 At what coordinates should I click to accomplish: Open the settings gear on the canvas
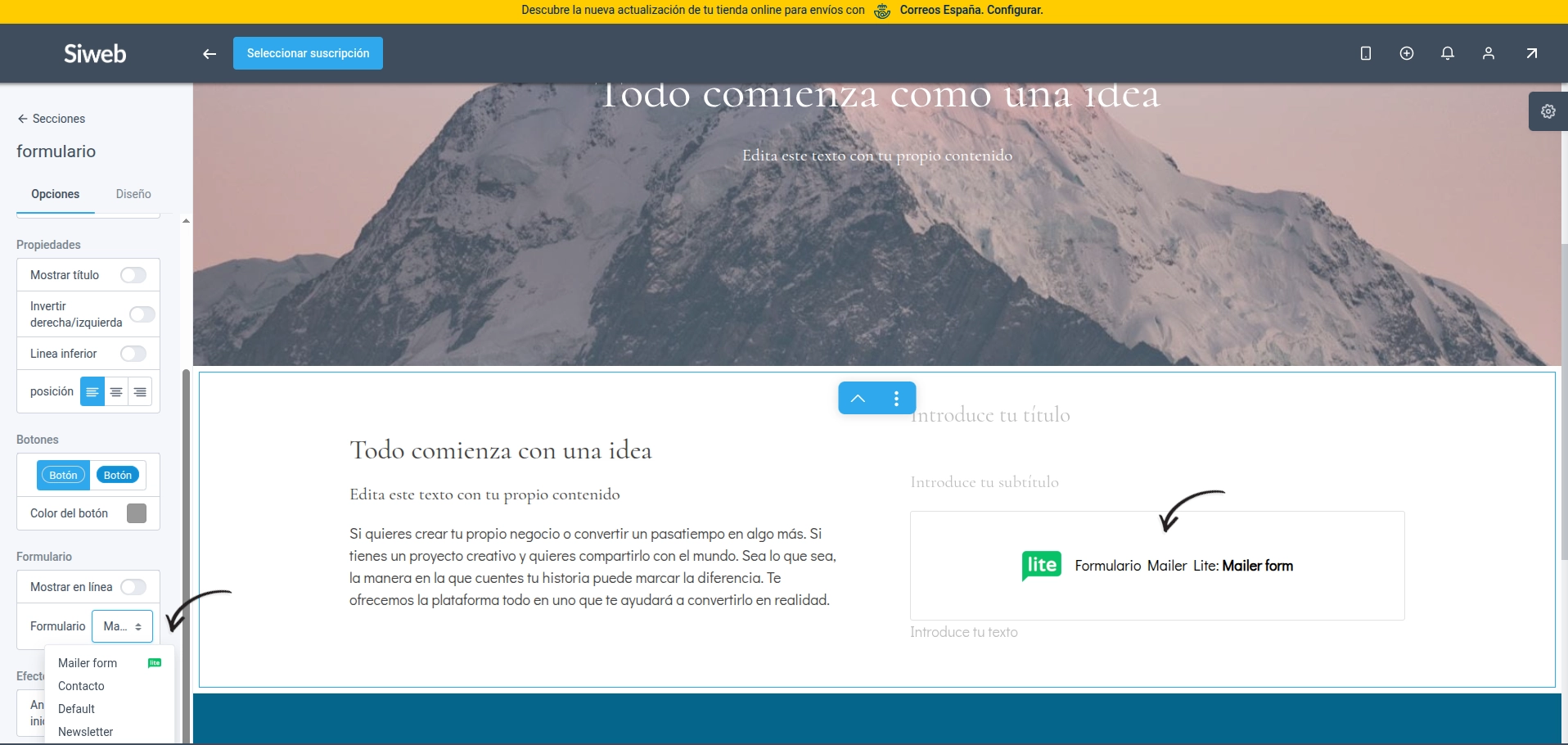coord(1548,111)
